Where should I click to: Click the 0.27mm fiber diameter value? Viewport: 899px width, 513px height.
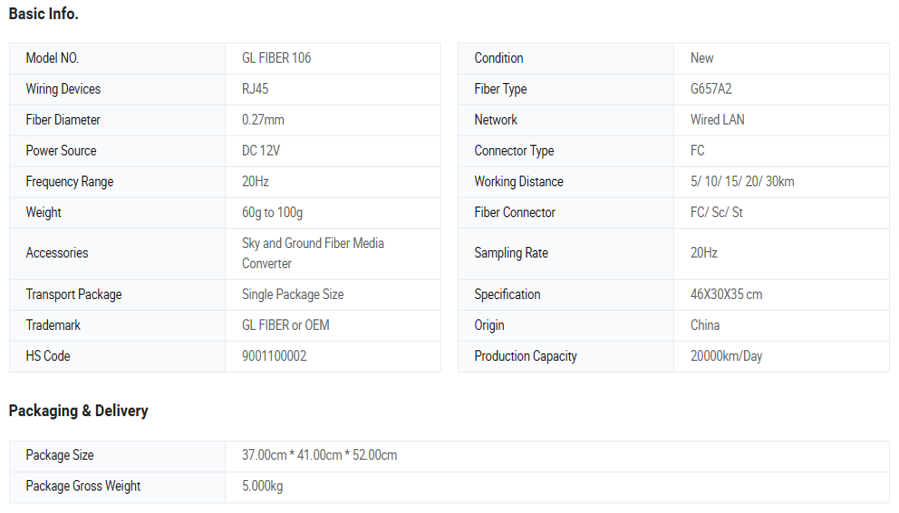tap(263, 120)
